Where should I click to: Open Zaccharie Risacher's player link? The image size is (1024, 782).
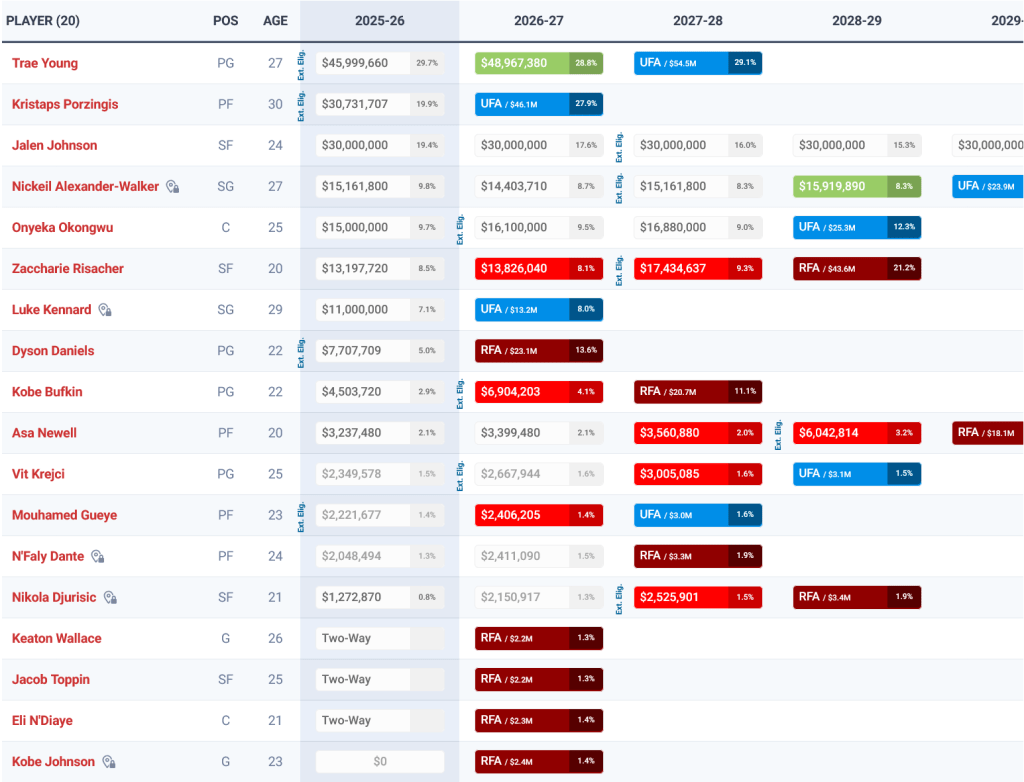[67, 268]
